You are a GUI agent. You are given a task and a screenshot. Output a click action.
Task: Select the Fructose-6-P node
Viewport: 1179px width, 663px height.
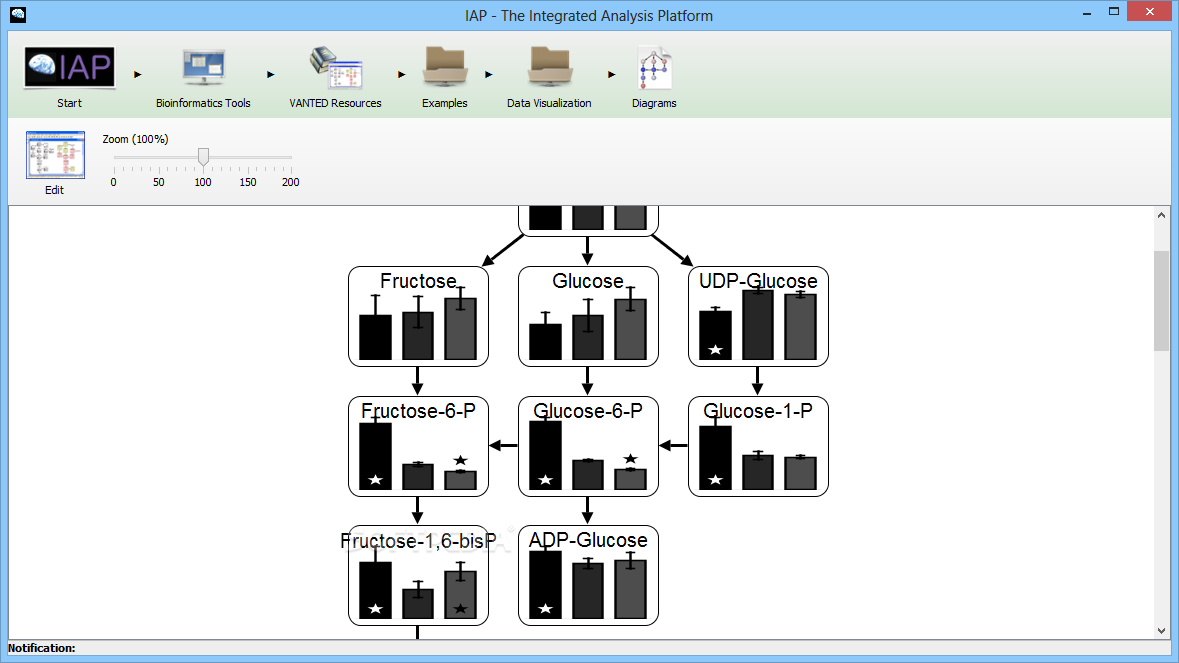pos(418,447)
